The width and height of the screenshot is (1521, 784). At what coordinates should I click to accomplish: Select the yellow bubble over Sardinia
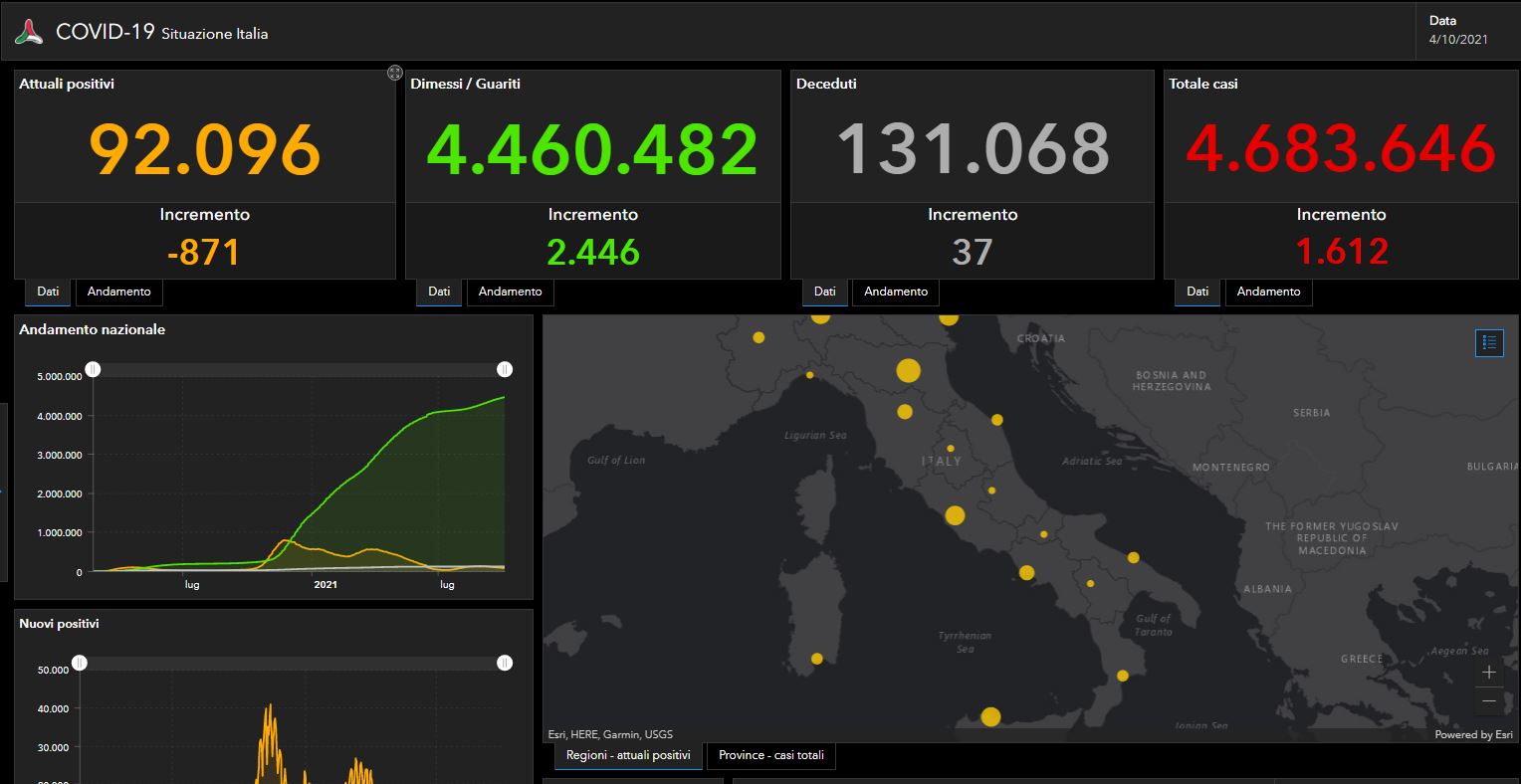[817, 659]
